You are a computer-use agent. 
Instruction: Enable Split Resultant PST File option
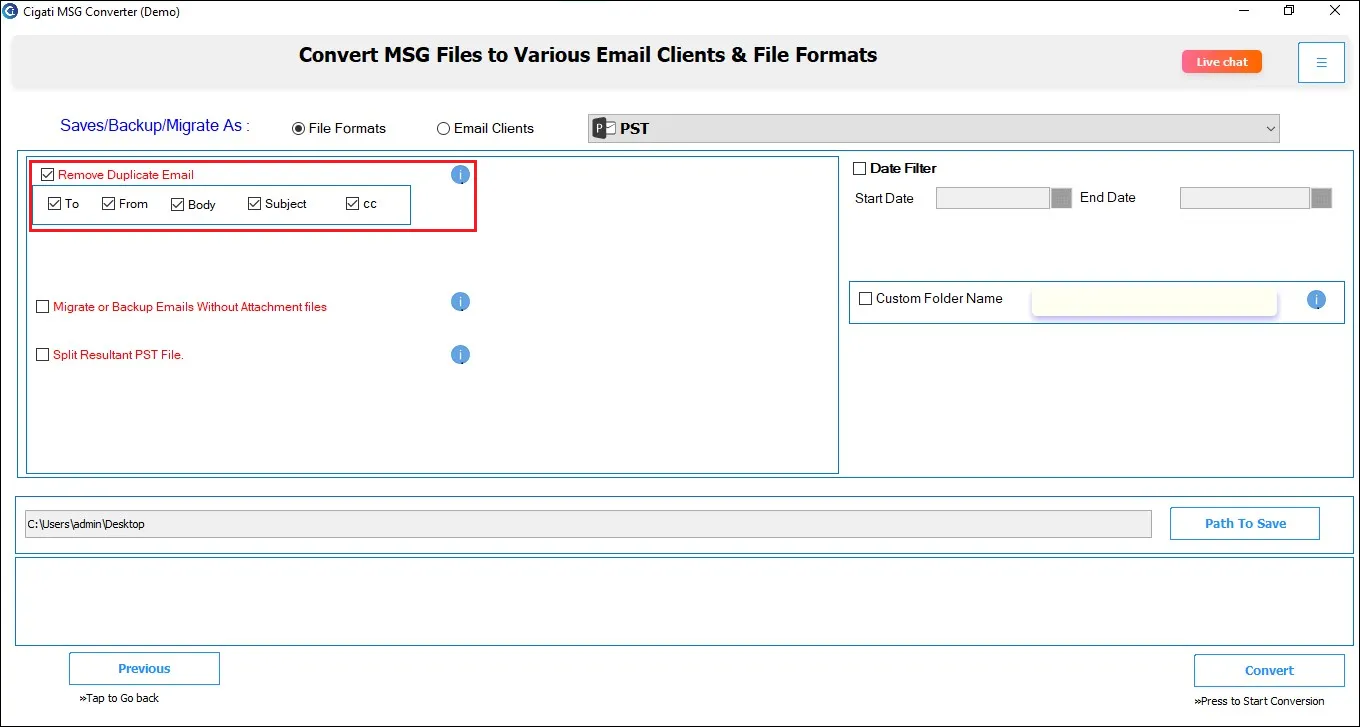pyautogui.click(x=42, y=354)
